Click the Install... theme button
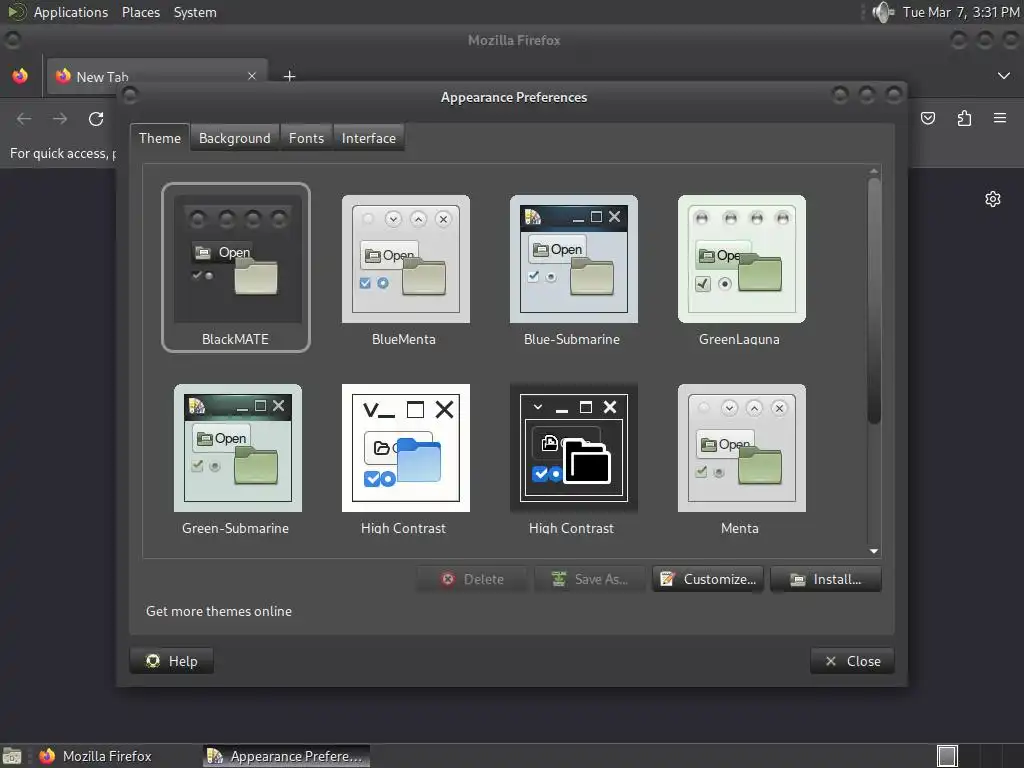The width and height of the screenshot is (1024, 768). click(825, 579)
